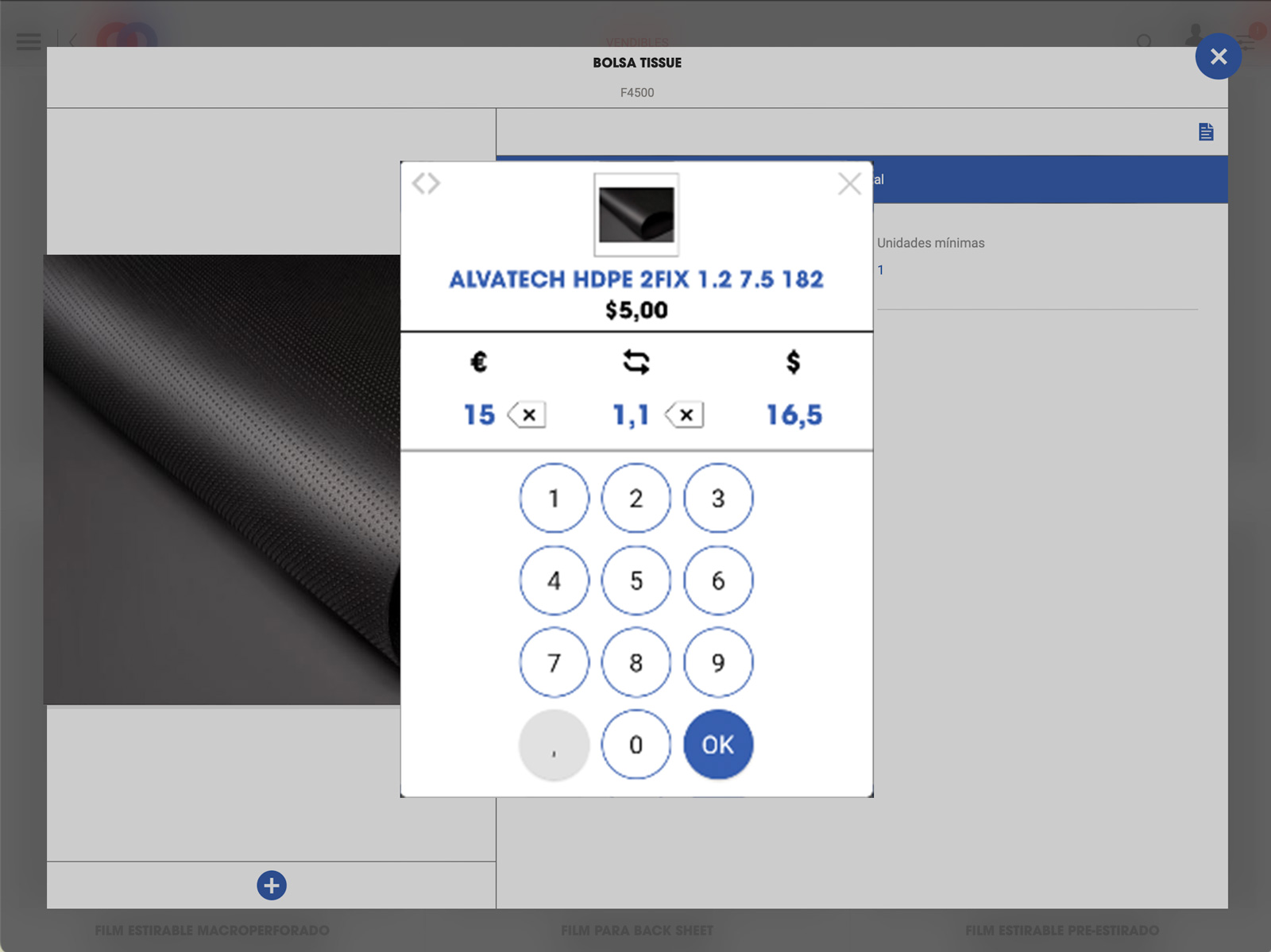Click ALVATECH HDPE 2FIX product title
The width and height of the screenshot is (1271, 952).
pos(636,279)
